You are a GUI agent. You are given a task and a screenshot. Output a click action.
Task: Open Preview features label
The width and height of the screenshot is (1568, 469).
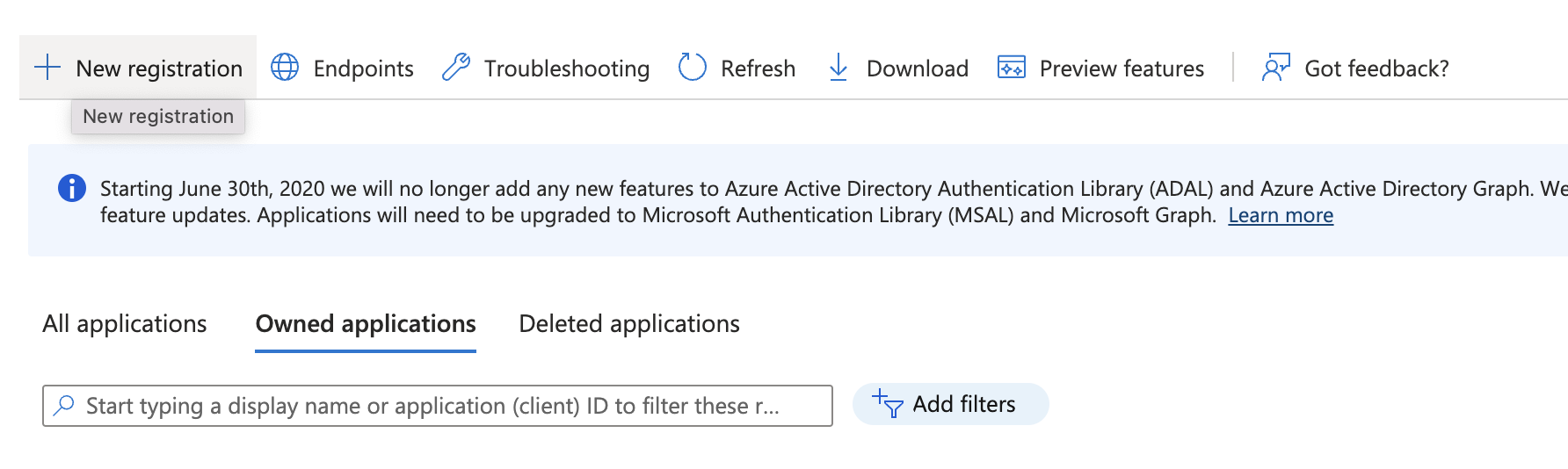pyautogui.click(x=1122, y=69)
